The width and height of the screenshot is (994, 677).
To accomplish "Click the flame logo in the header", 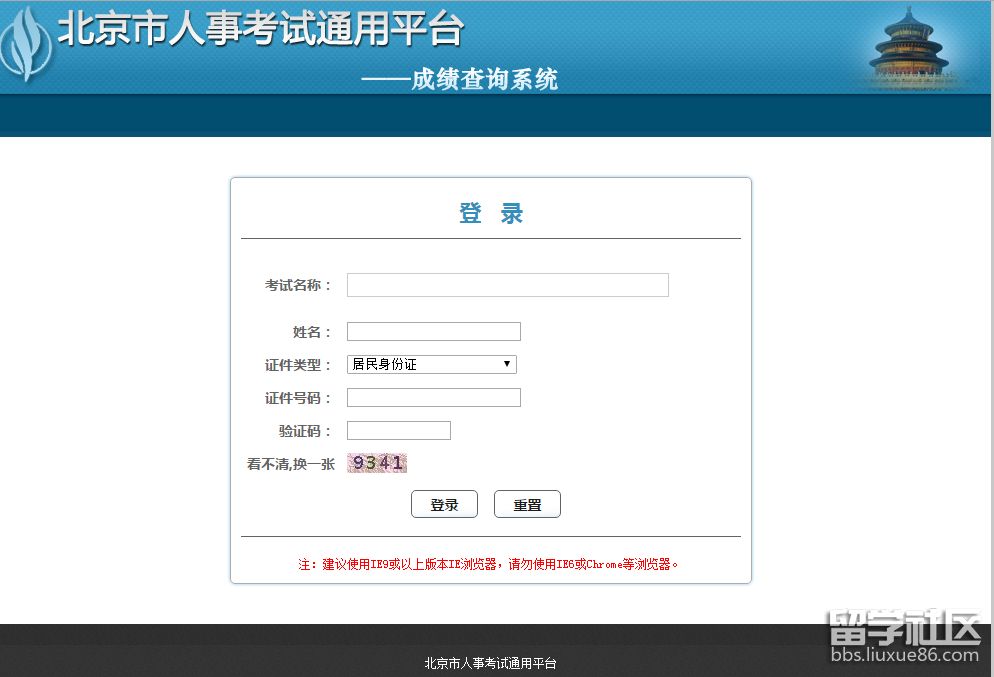I will click(24, 45).
